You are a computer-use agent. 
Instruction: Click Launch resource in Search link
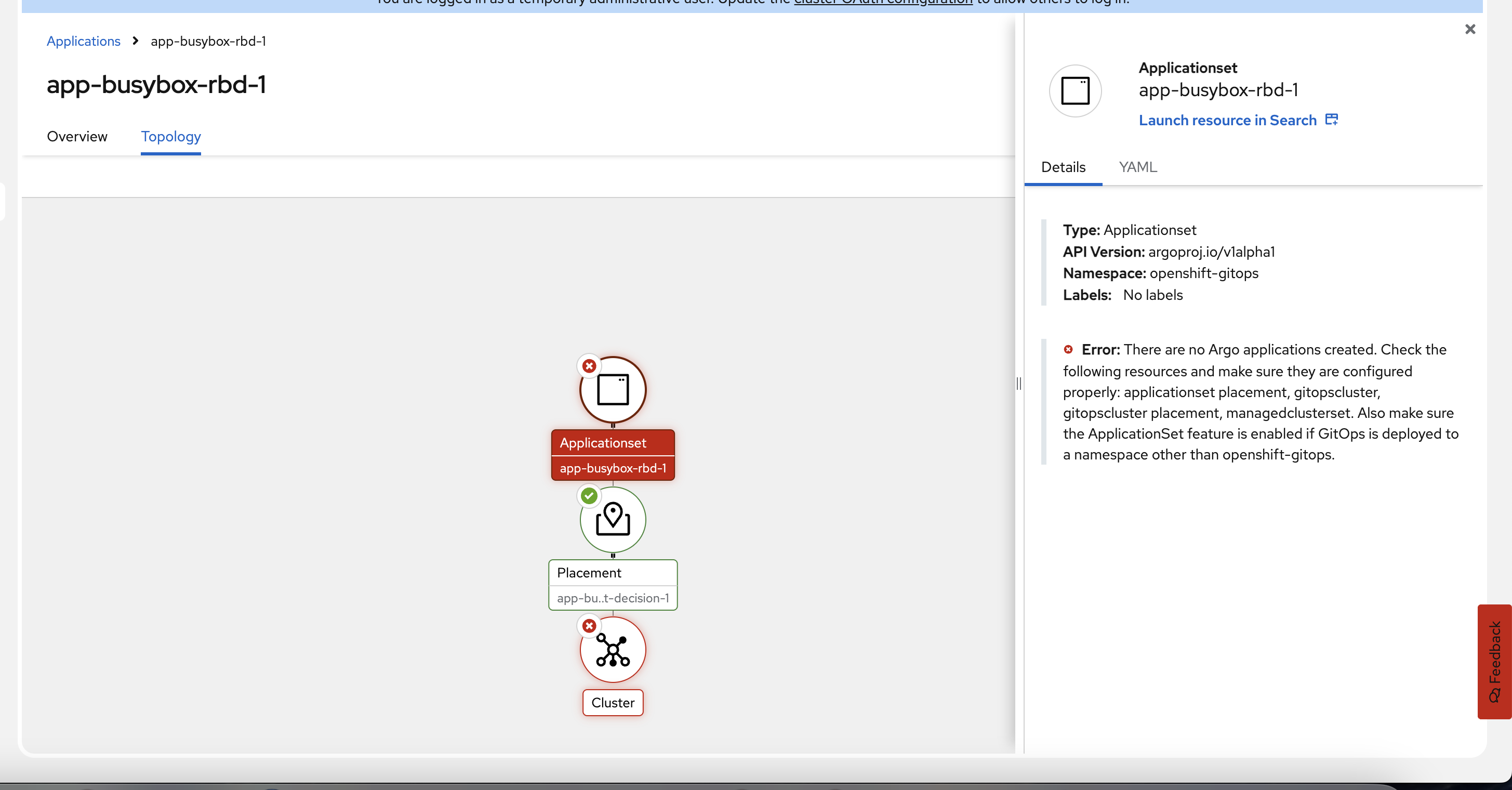coord(1227,121)
